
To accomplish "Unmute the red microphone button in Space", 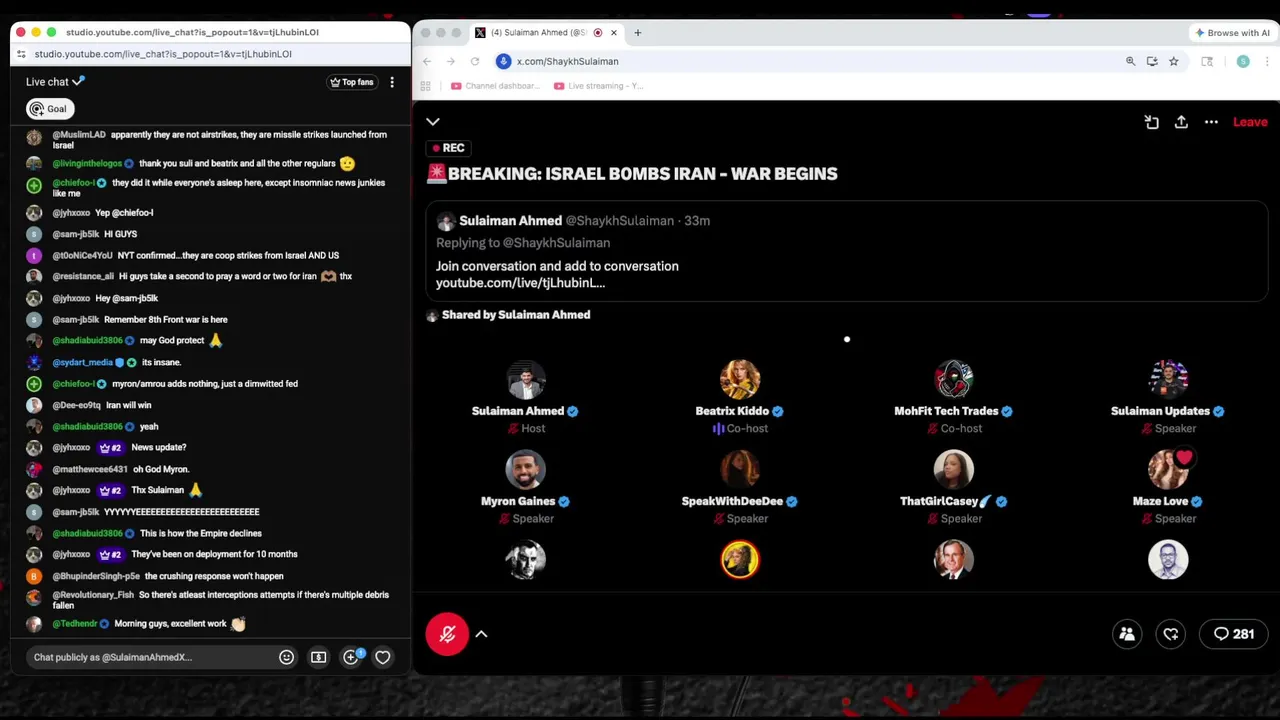I will pyautogui.click(x=447, y=634).
